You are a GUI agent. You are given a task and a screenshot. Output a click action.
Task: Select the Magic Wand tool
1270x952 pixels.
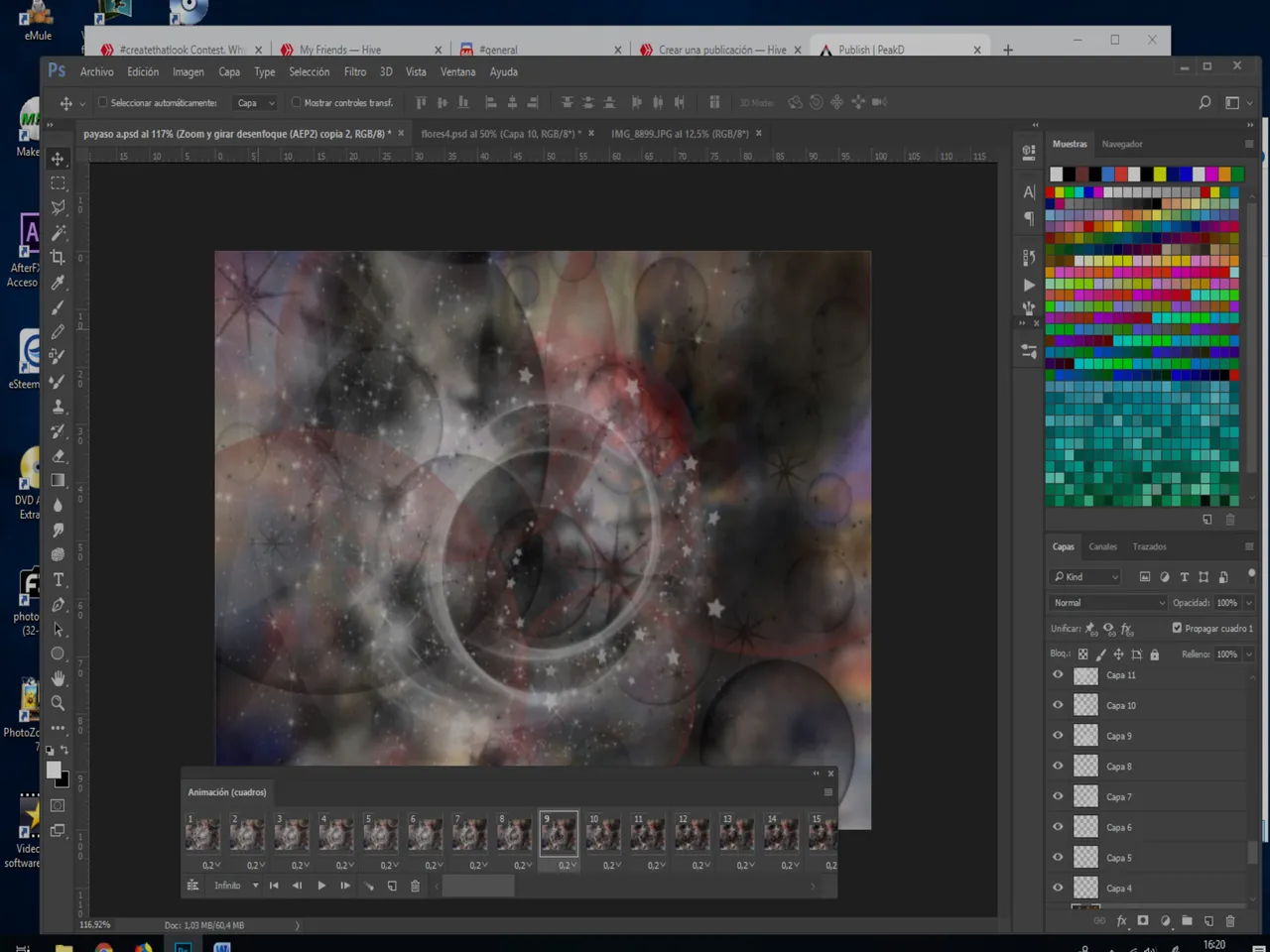[x=58, y=233]
